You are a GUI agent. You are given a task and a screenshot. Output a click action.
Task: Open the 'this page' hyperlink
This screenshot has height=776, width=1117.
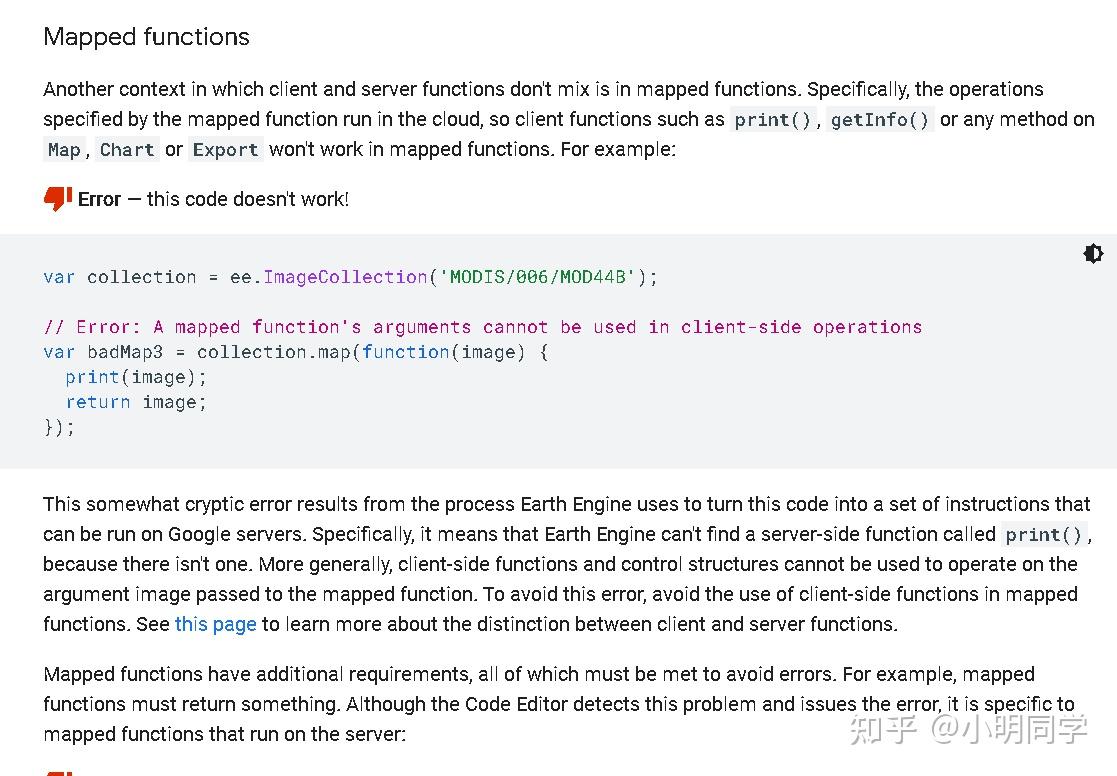[x=215, y=624]
